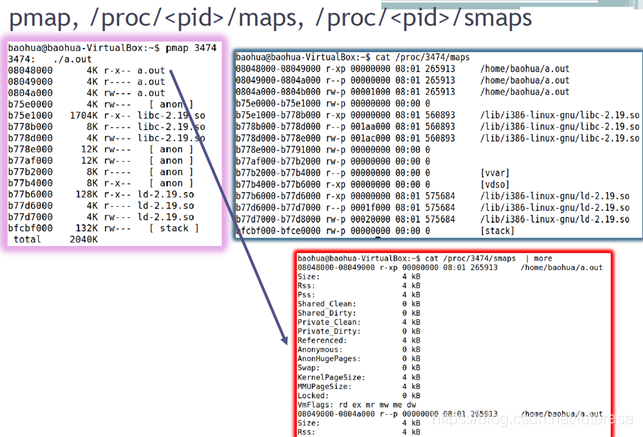Select maps row b77af000-b77b2000 rw-p
This screenshot has height=437, width=643.
[x=333, y=162]
